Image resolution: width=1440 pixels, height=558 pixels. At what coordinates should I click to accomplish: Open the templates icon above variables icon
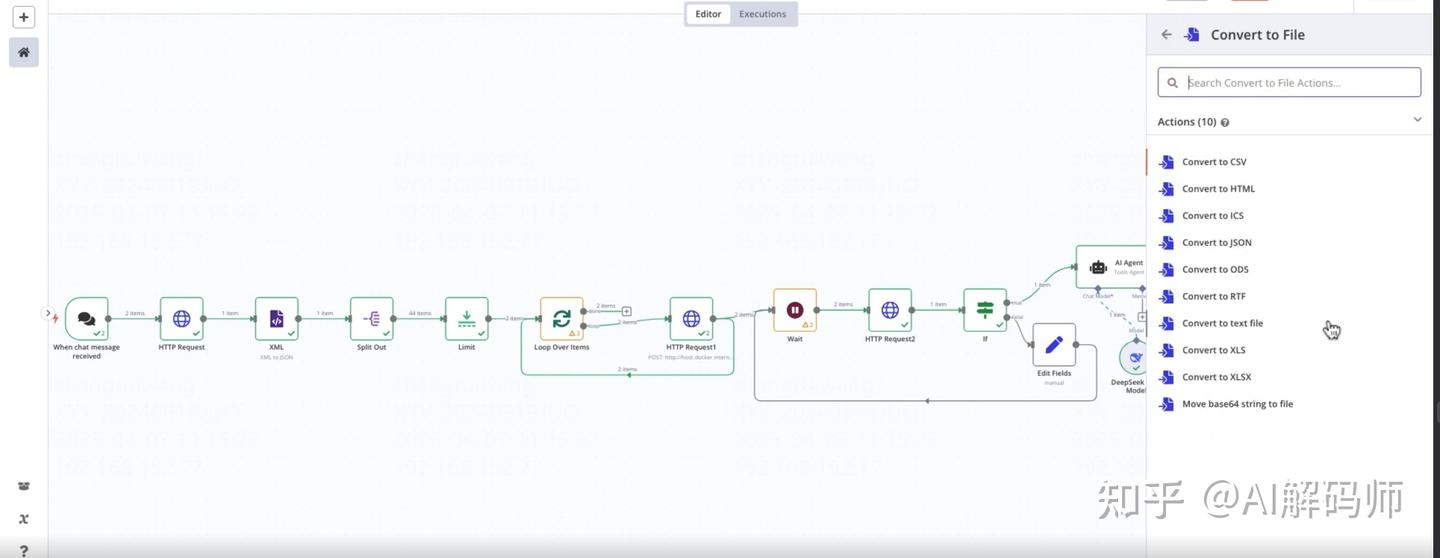(23, 486)
